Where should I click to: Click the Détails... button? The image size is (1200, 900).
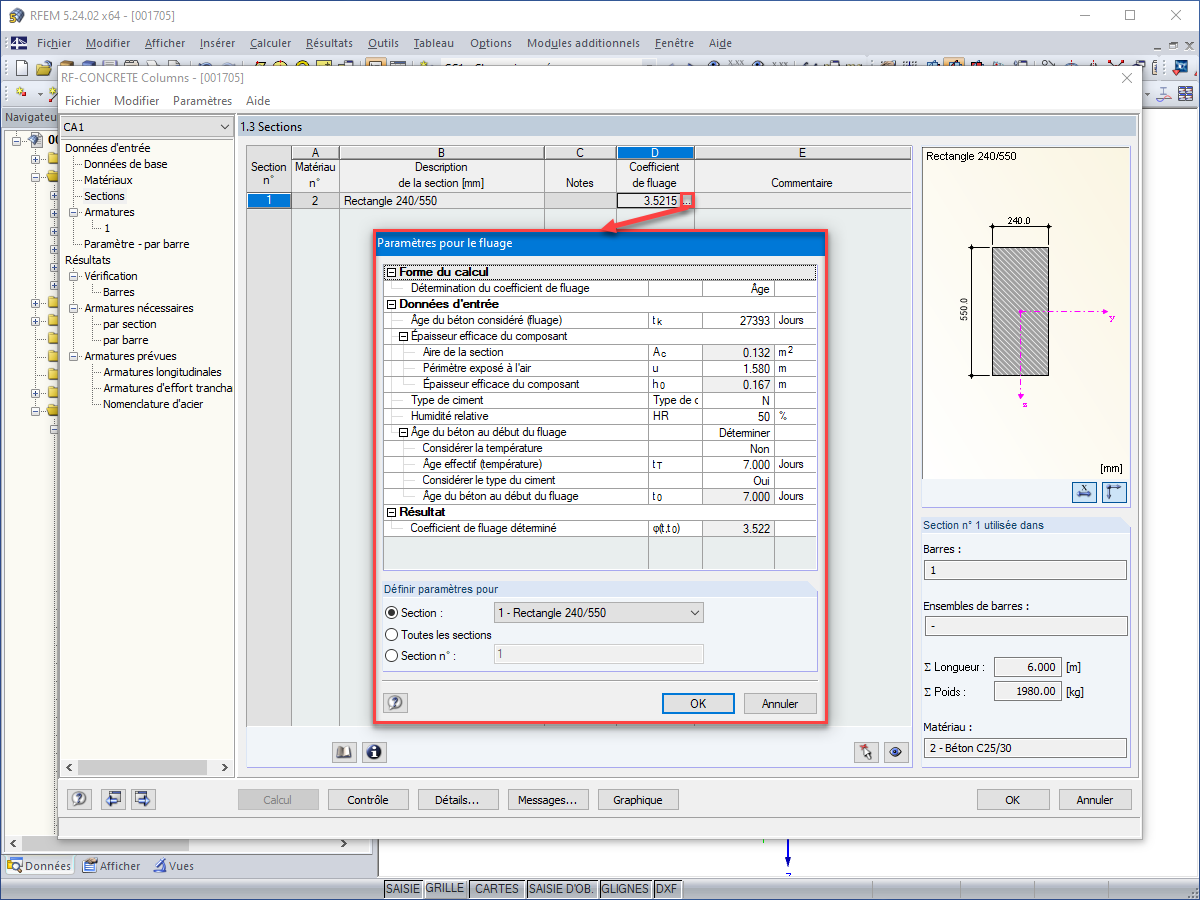click(x=458, y=799)
